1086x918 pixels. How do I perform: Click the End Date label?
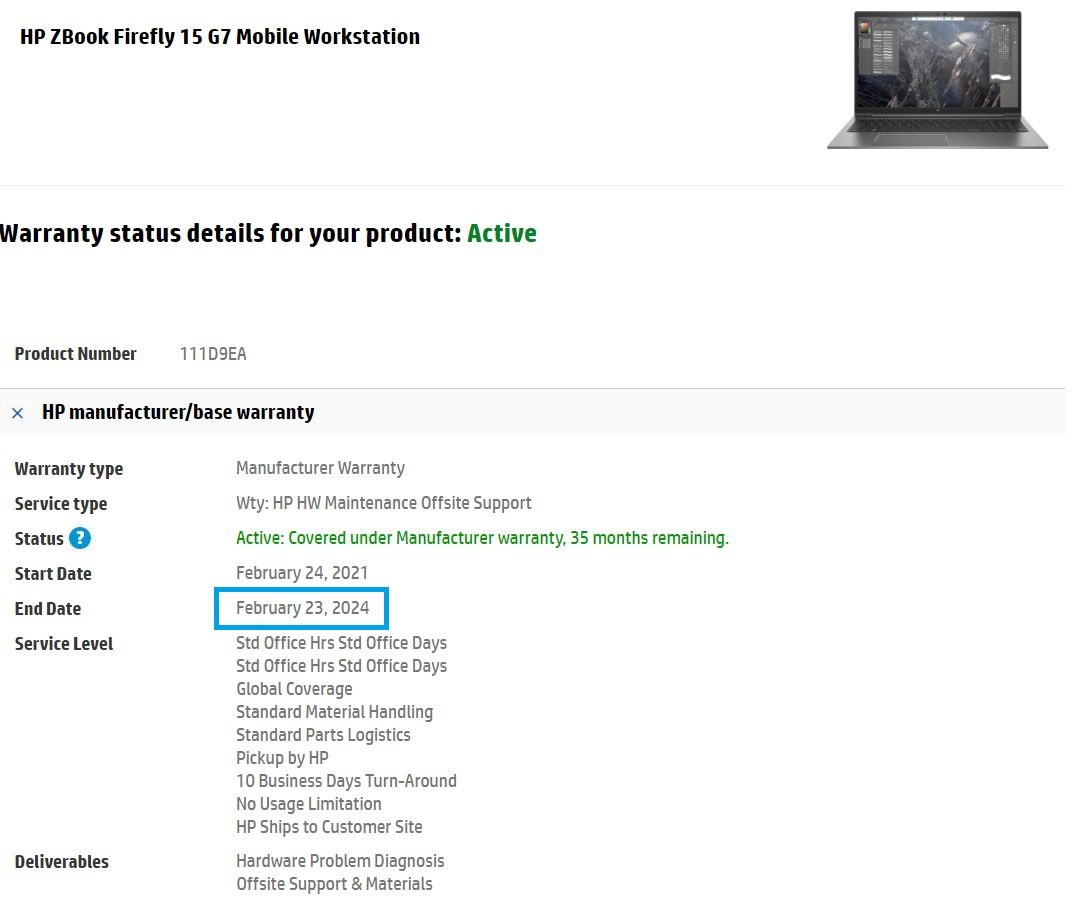(48, 609)
